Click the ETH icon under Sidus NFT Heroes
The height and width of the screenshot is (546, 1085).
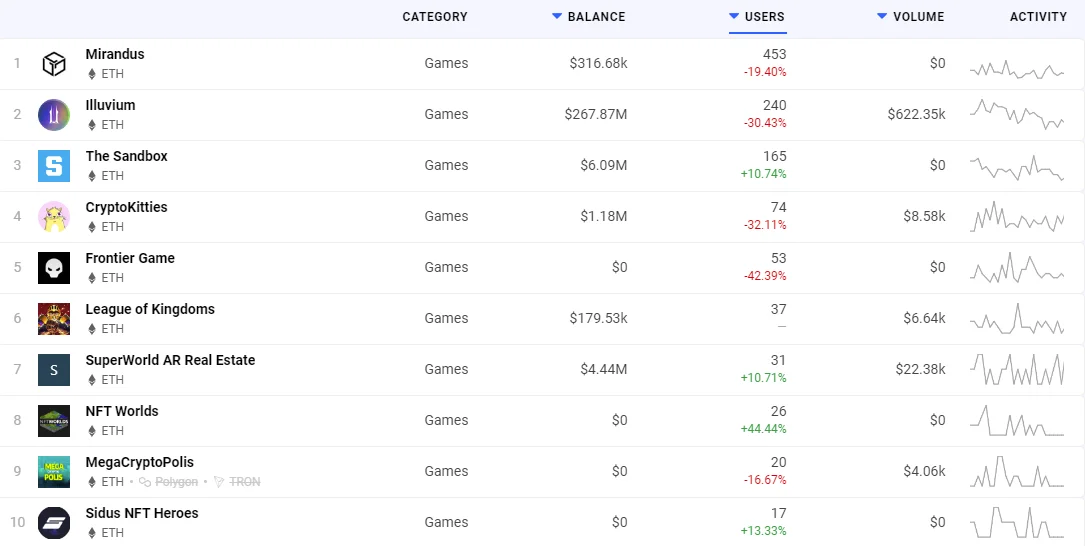coord(91,533)
